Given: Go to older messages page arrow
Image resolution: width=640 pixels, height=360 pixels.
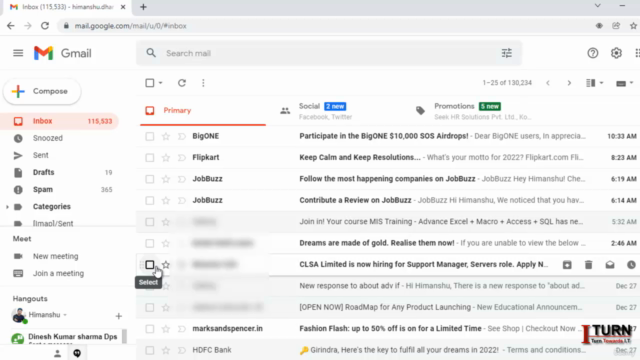Looking at the screenshot, I should (569, 83).
